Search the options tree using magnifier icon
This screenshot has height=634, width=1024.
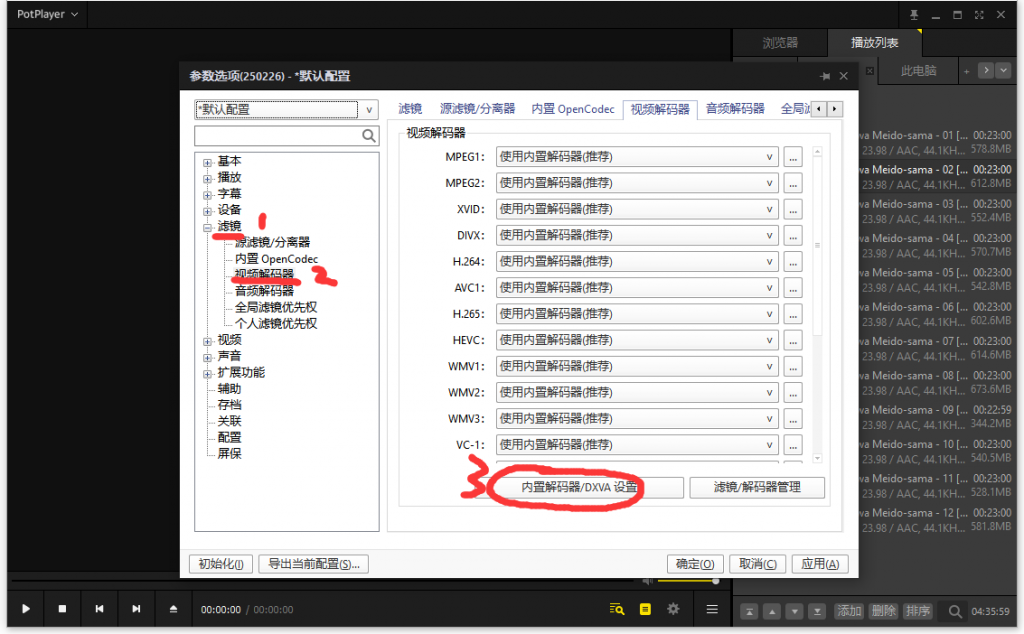pyautogui.click(x=369, y=136)
